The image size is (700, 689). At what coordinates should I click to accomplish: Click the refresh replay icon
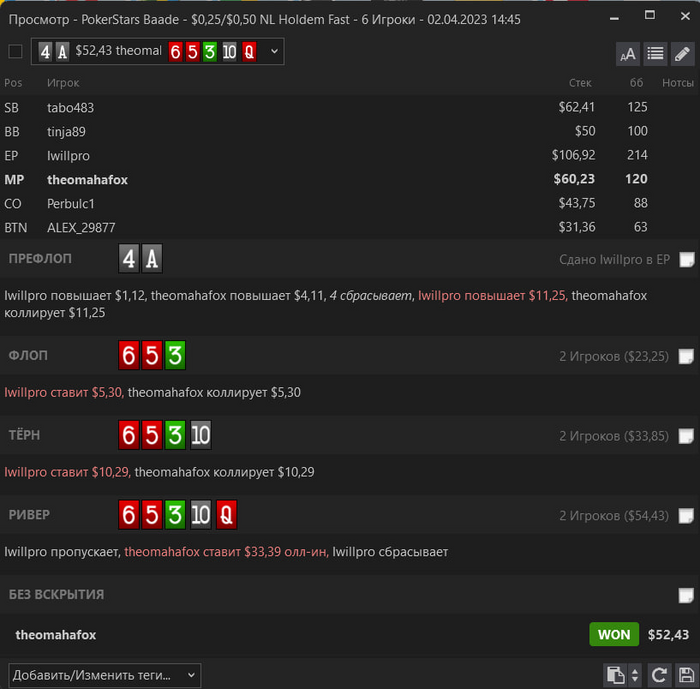659,675
